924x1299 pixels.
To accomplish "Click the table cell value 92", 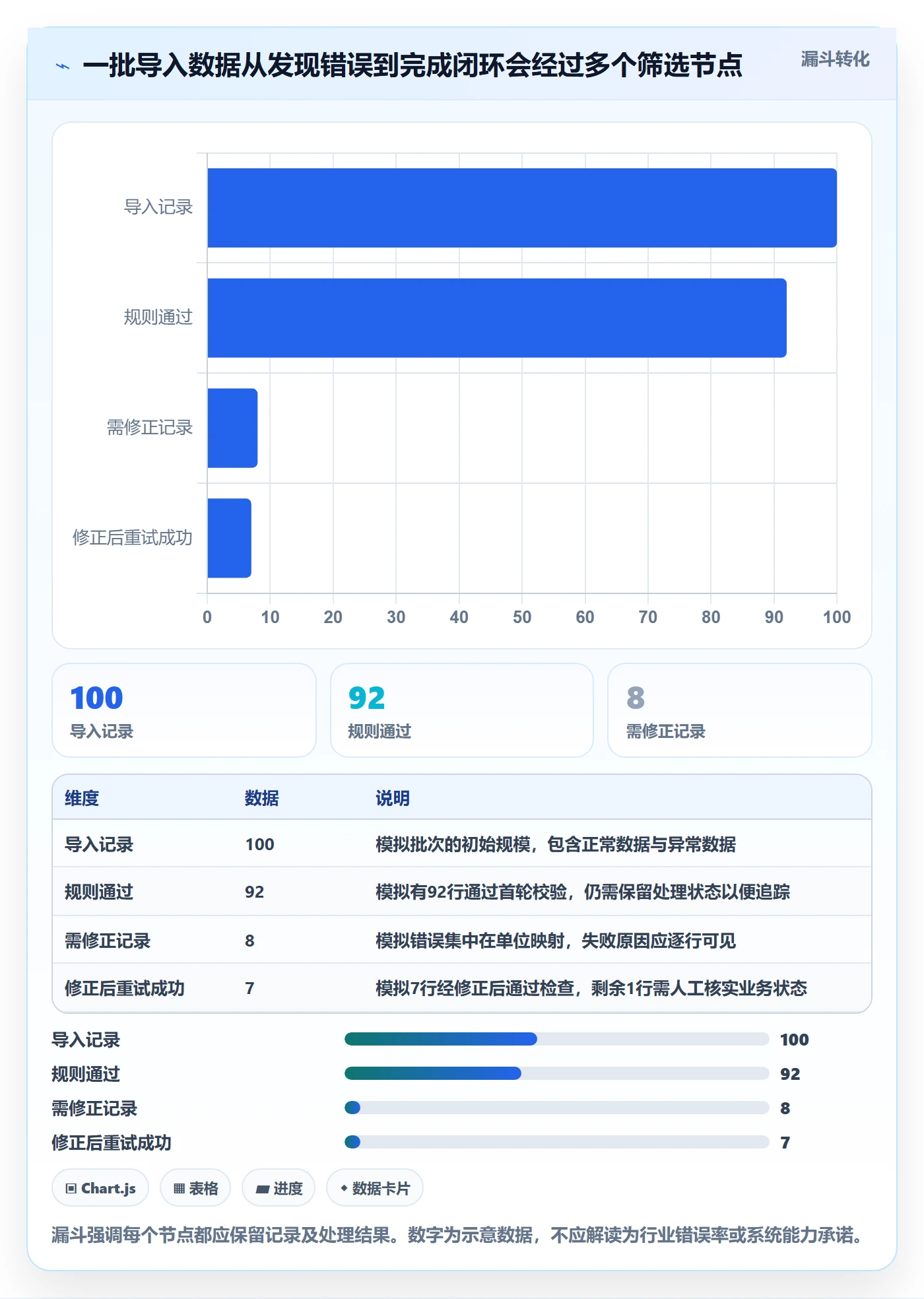I will tap(255, 892).
